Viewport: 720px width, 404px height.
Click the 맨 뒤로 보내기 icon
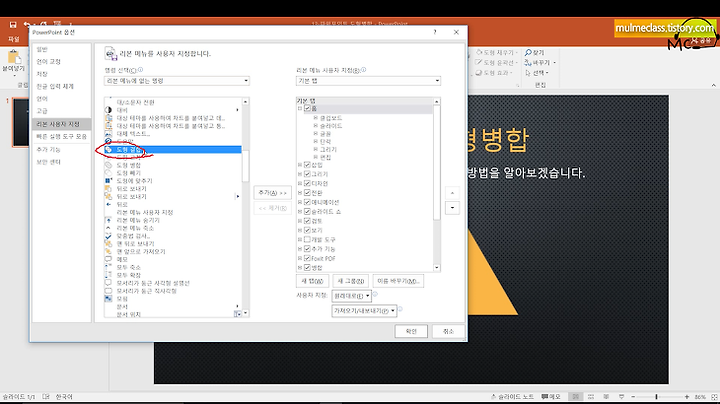pyautogui.click(x=108, y=244)
